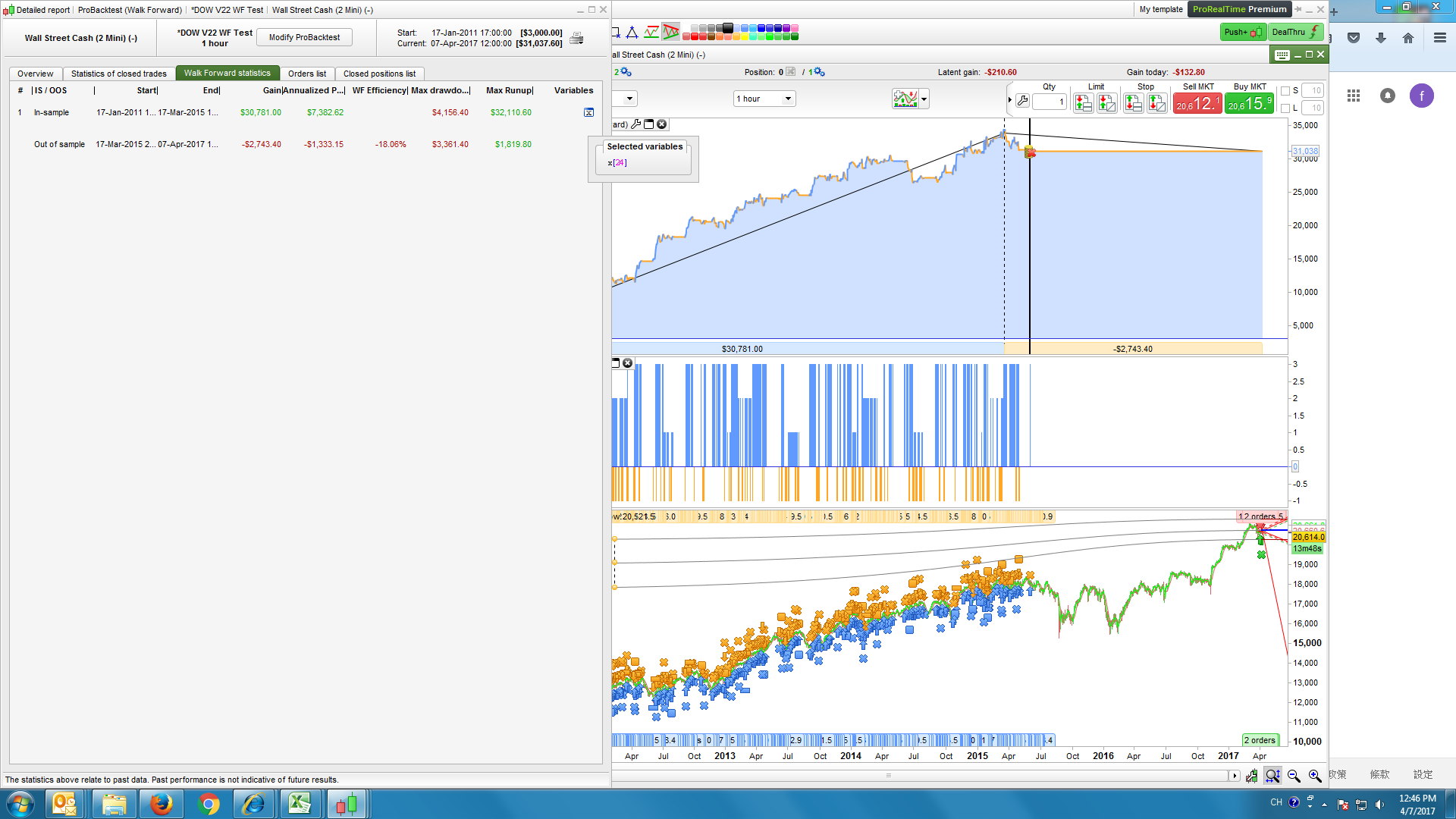
Task: Toggle the DealThru button
Action: pos(1295,32)
